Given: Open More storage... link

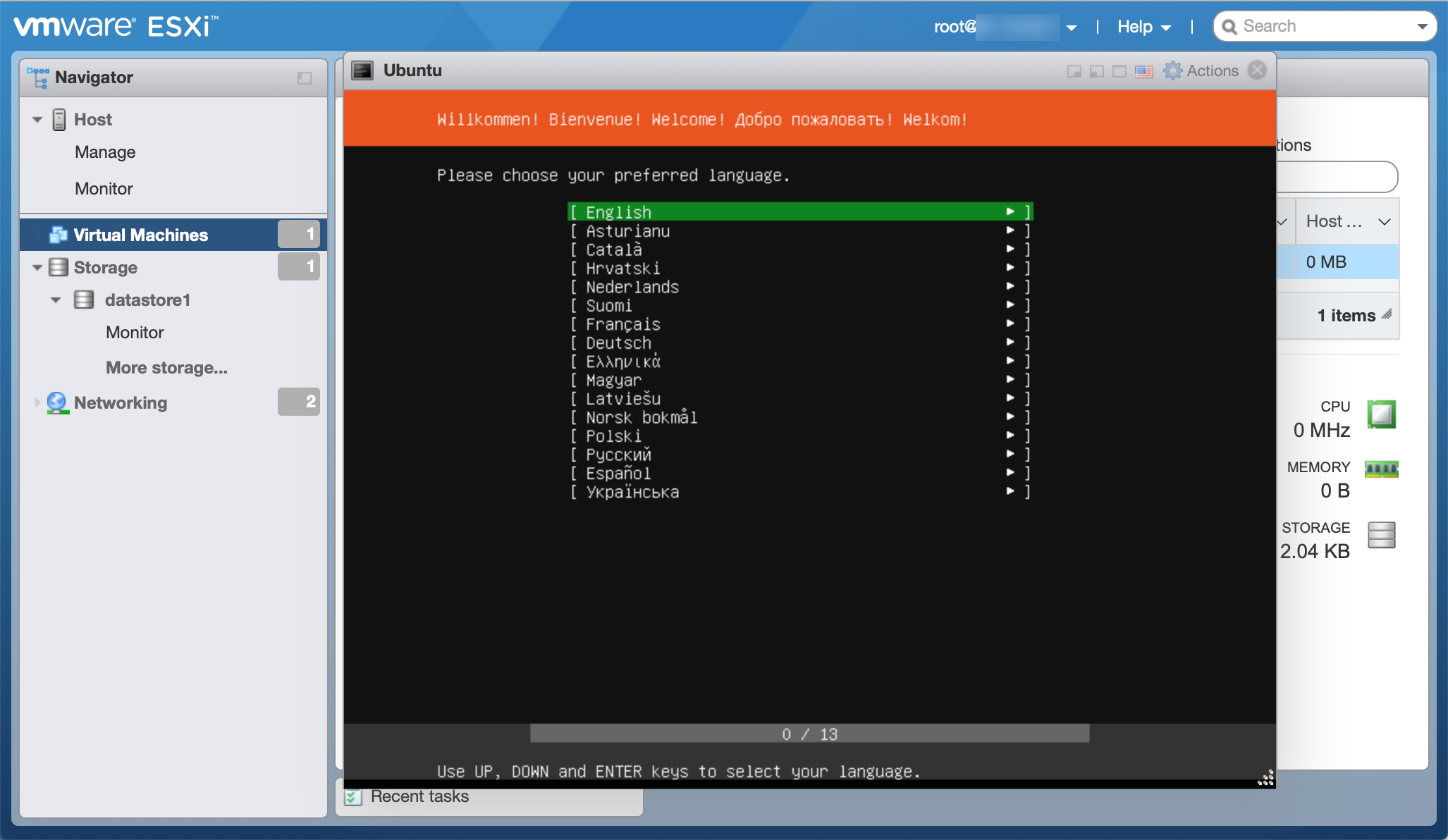Looking at the screenshot, I should point(166,368).
